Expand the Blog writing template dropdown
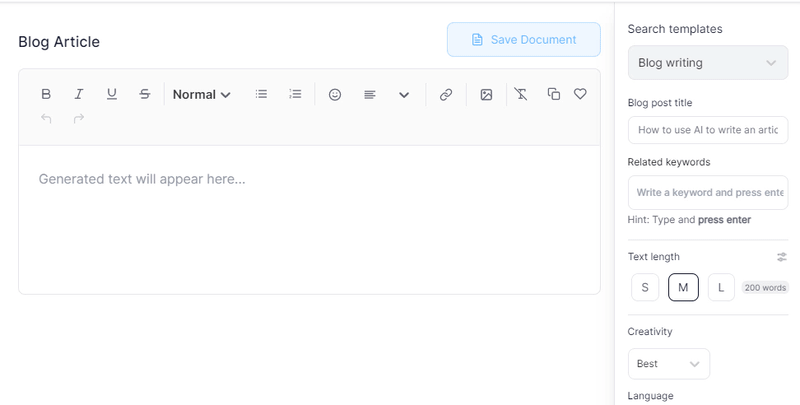The height and width of the screenshot is (405, 800). coord(708,63)
